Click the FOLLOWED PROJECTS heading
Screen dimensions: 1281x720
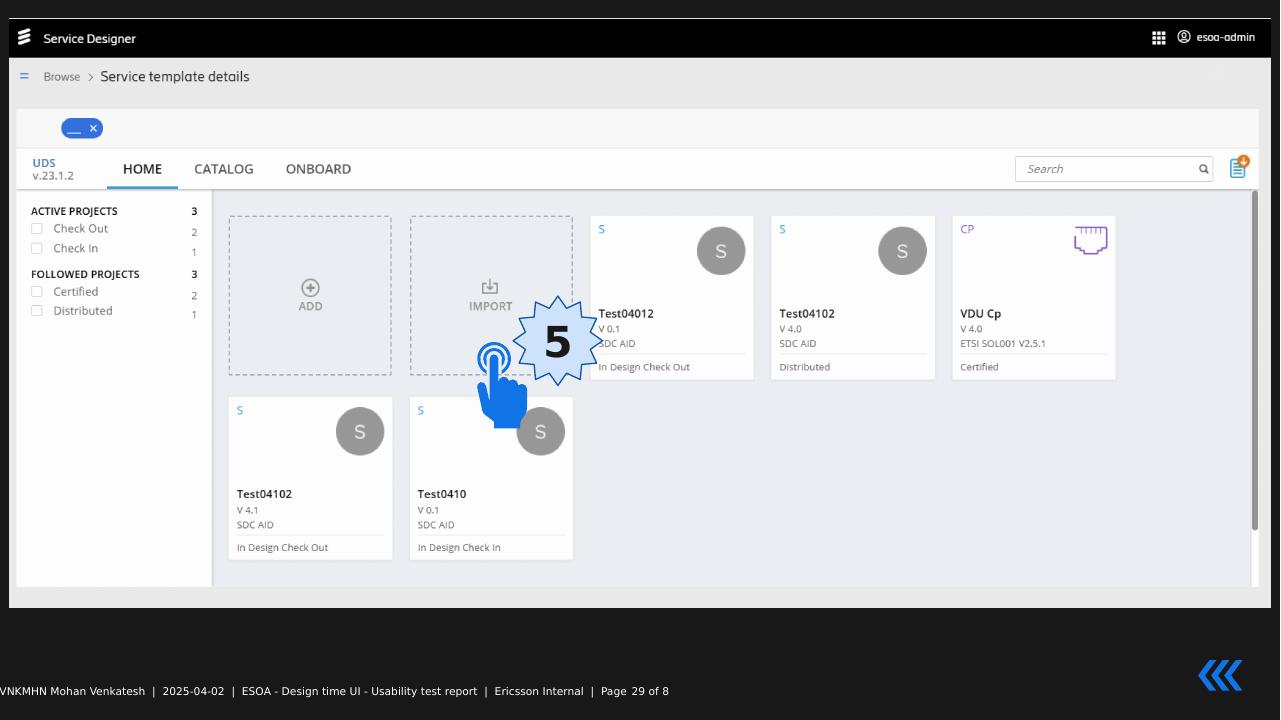tap(85, 274)
